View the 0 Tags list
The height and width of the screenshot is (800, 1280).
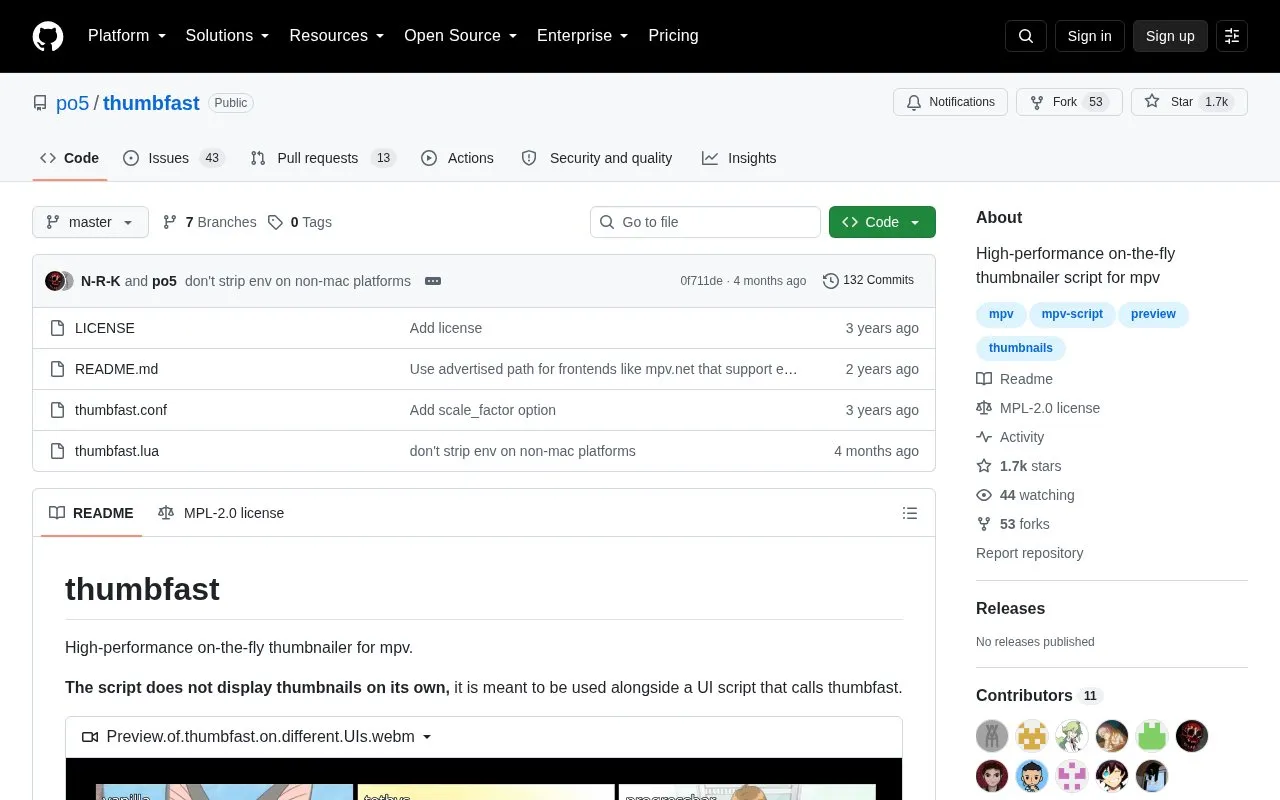300,222
